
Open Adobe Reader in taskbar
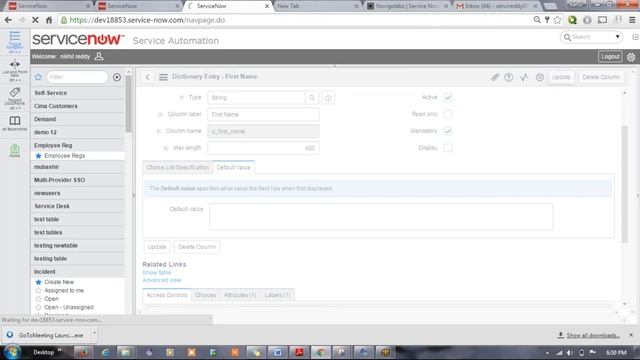coord(299,352)
